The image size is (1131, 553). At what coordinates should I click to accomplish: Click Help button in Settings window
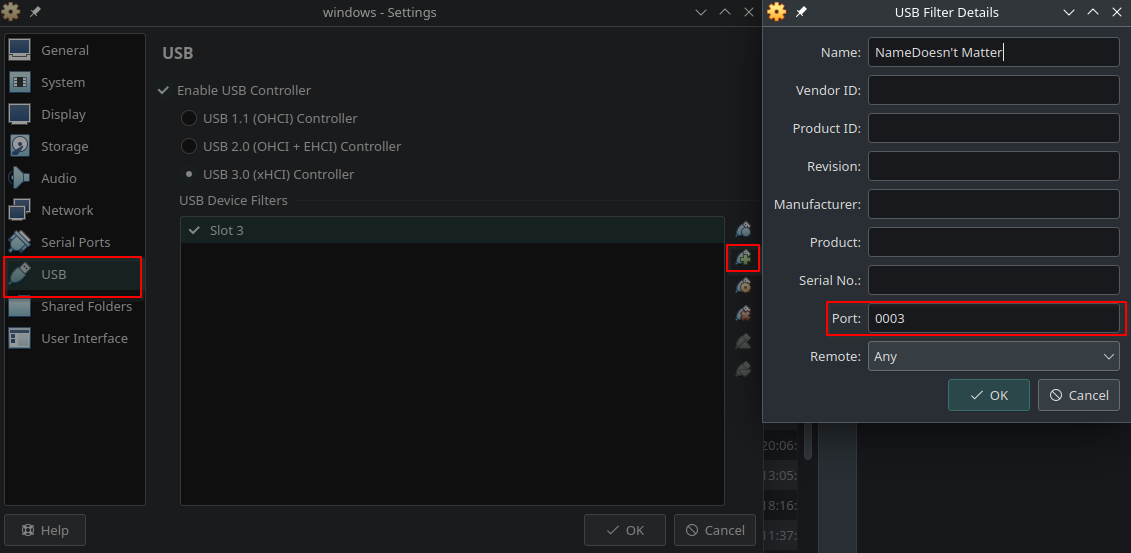pos(45,530)
